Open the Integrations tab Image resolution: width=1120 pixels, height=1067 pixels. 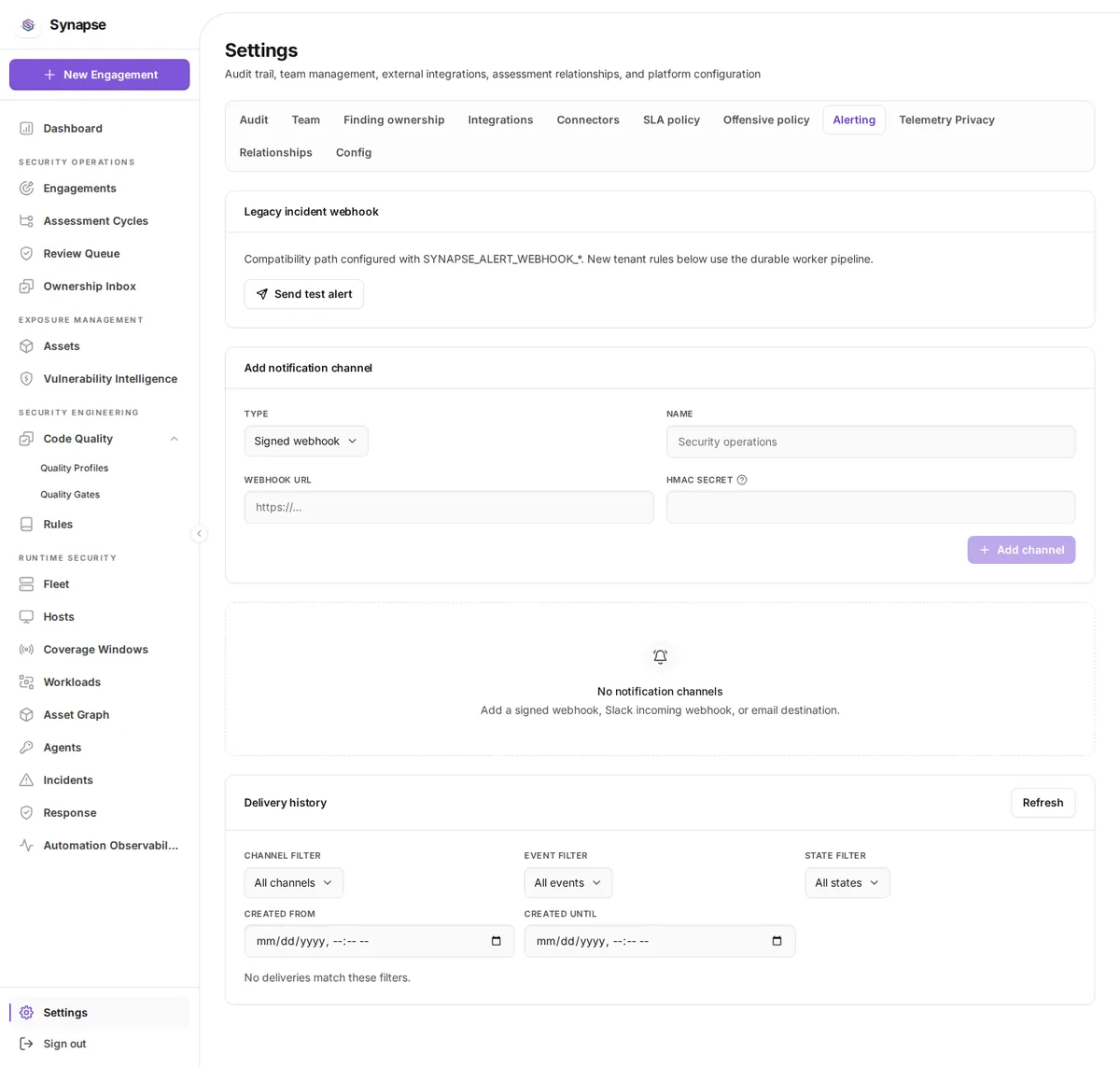pos(500,119)
